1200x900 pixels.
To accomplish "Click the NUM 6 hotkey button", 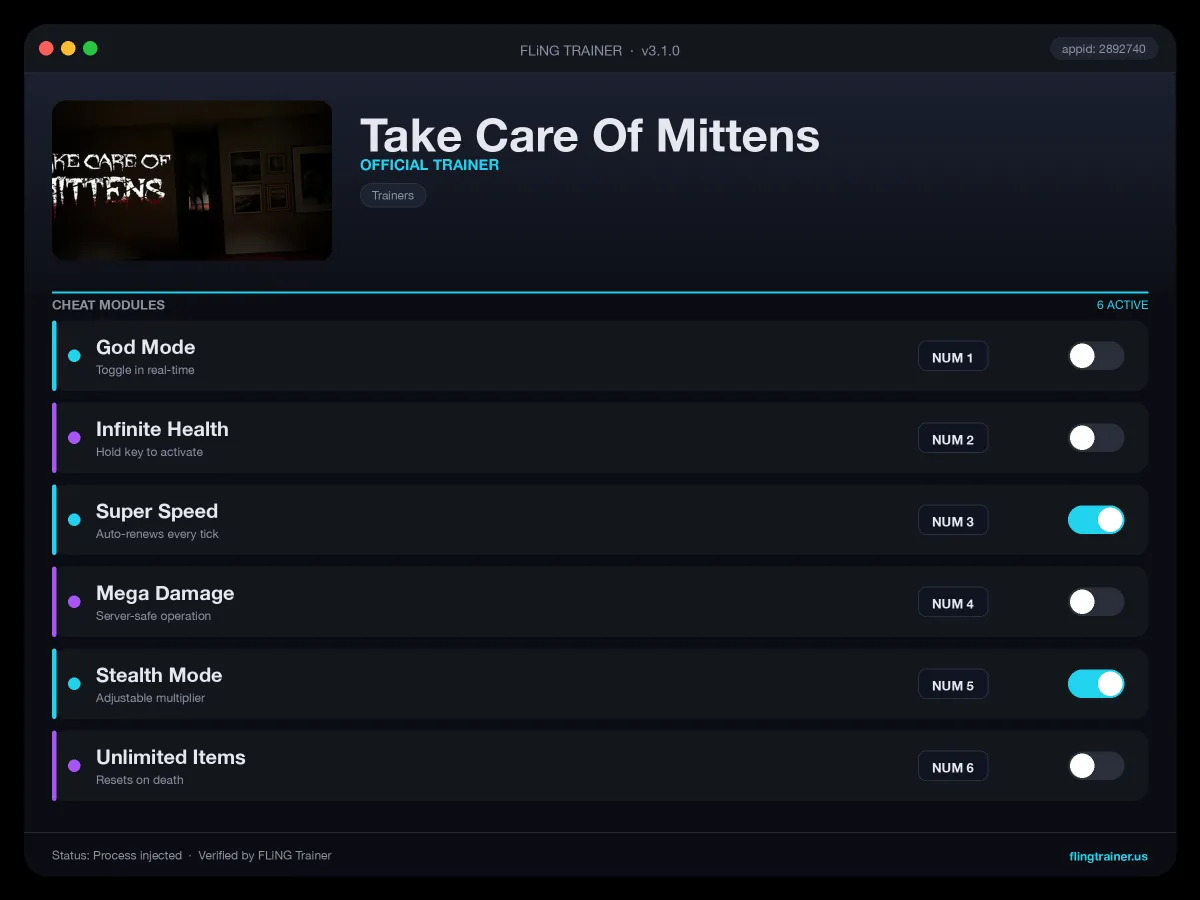I will coord(953,767).
